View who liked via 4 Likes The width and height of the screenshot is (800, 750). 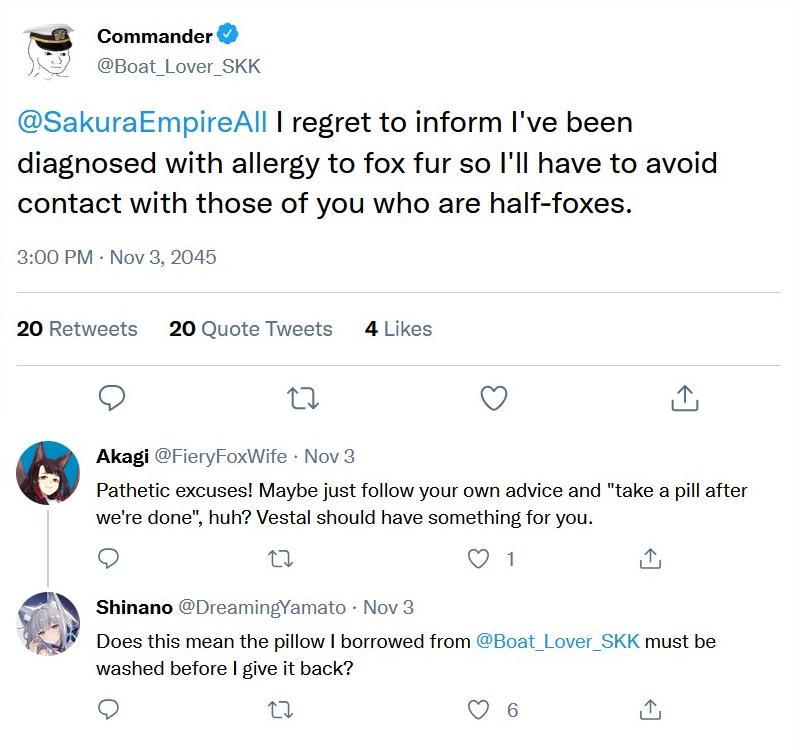click(x=398, y=328)
